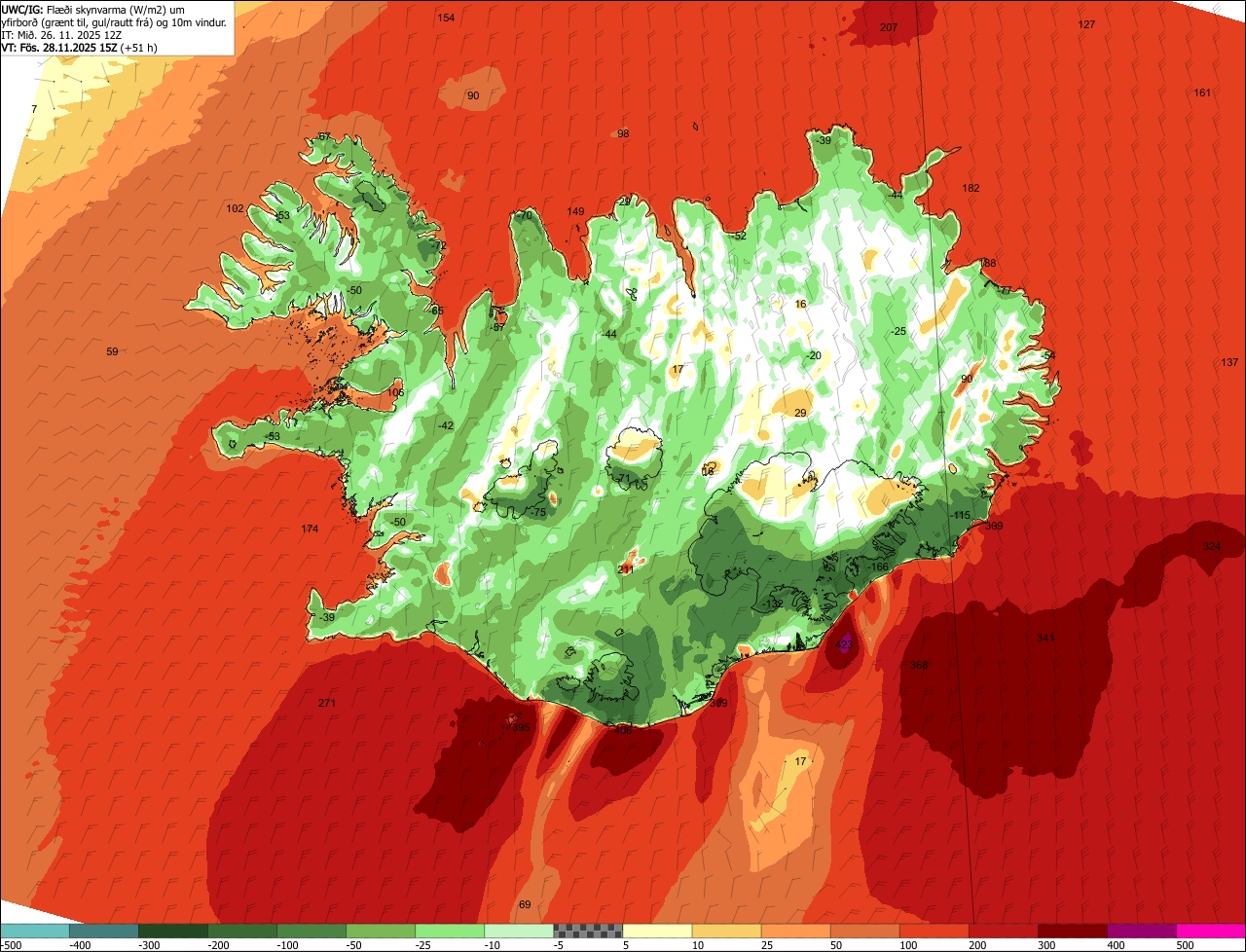Click the map value '106'
The height and width of the screenshot is (952, 1246).
(395, 392)
